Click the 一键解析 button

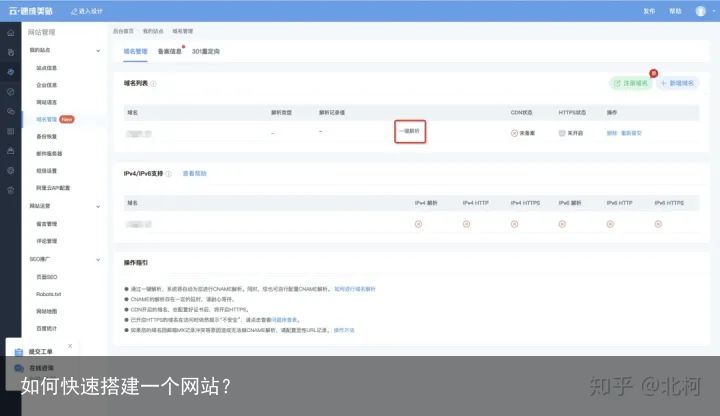tap(410, 131)
